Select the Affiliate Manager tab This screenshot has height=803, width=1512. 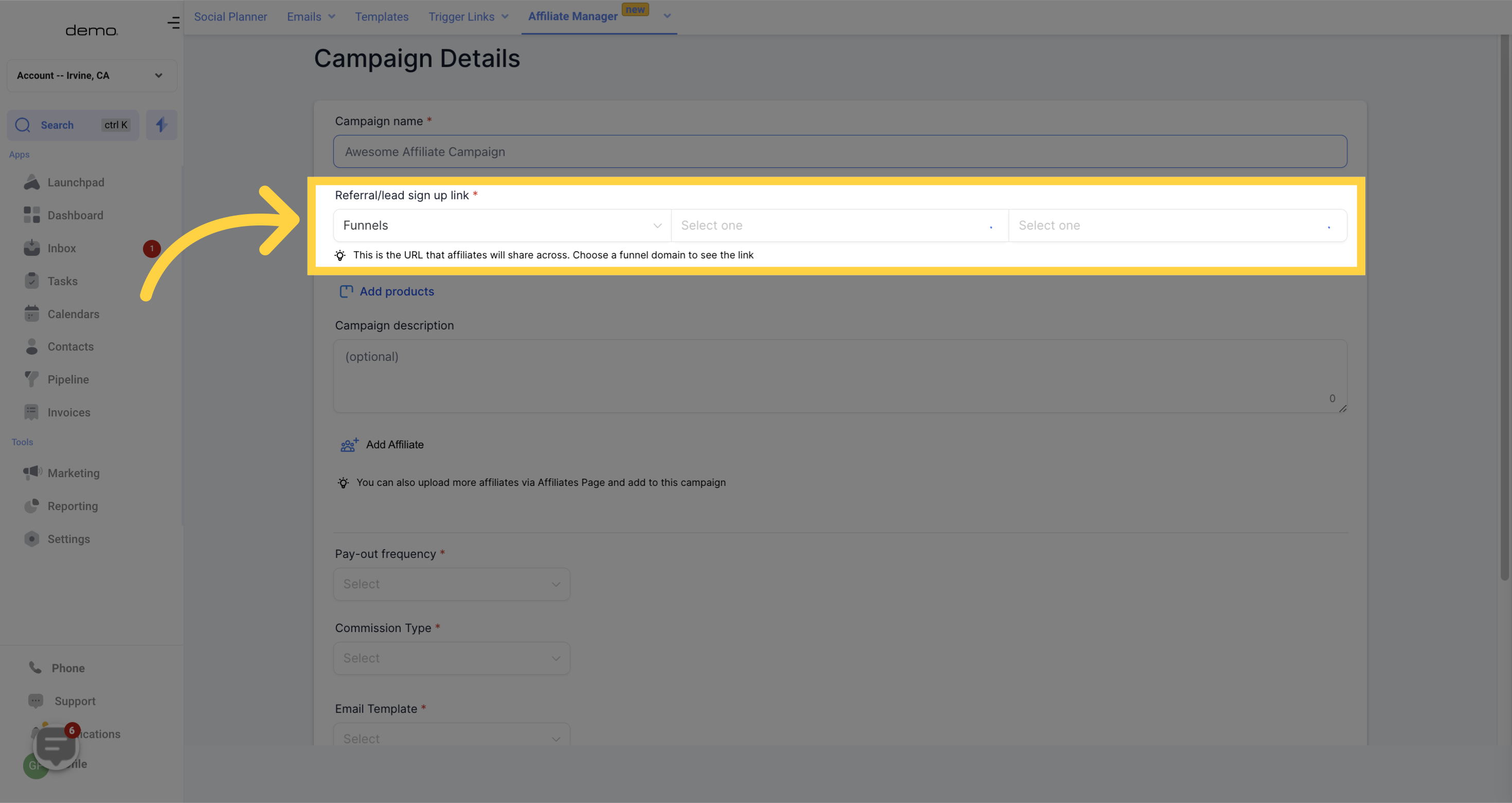(x=572, y=16)
